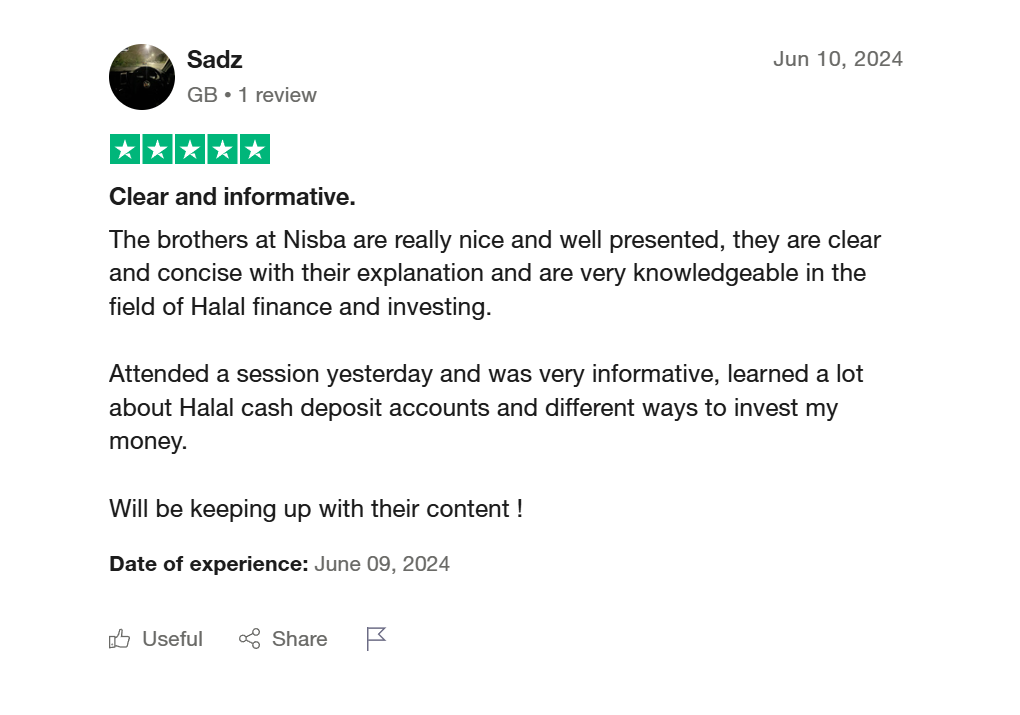Click the fifth green rating star

pos(255,150)
